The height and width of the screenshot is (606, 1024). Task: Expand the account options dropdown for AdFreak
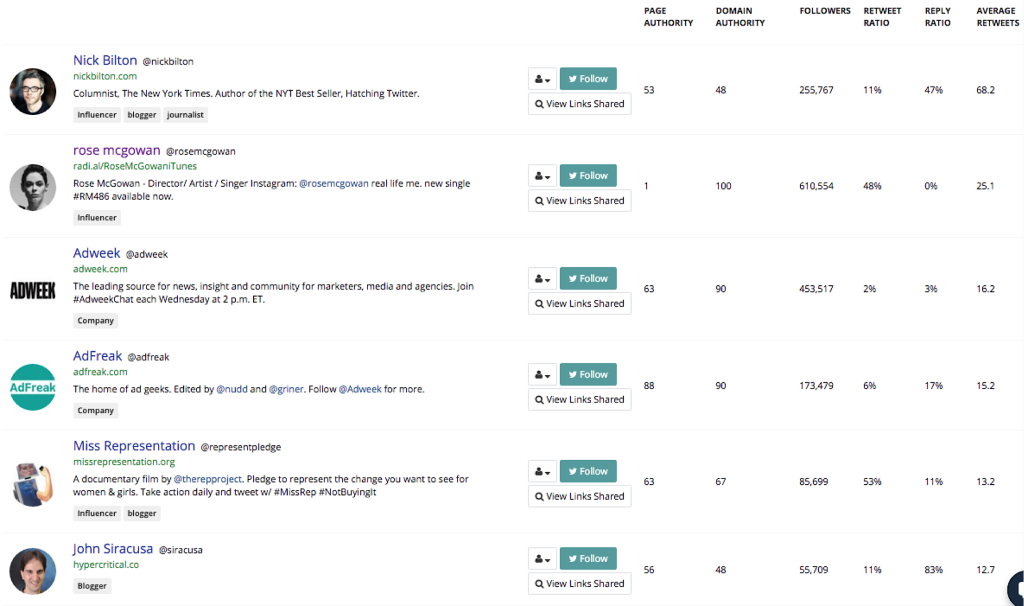point(541,374)
